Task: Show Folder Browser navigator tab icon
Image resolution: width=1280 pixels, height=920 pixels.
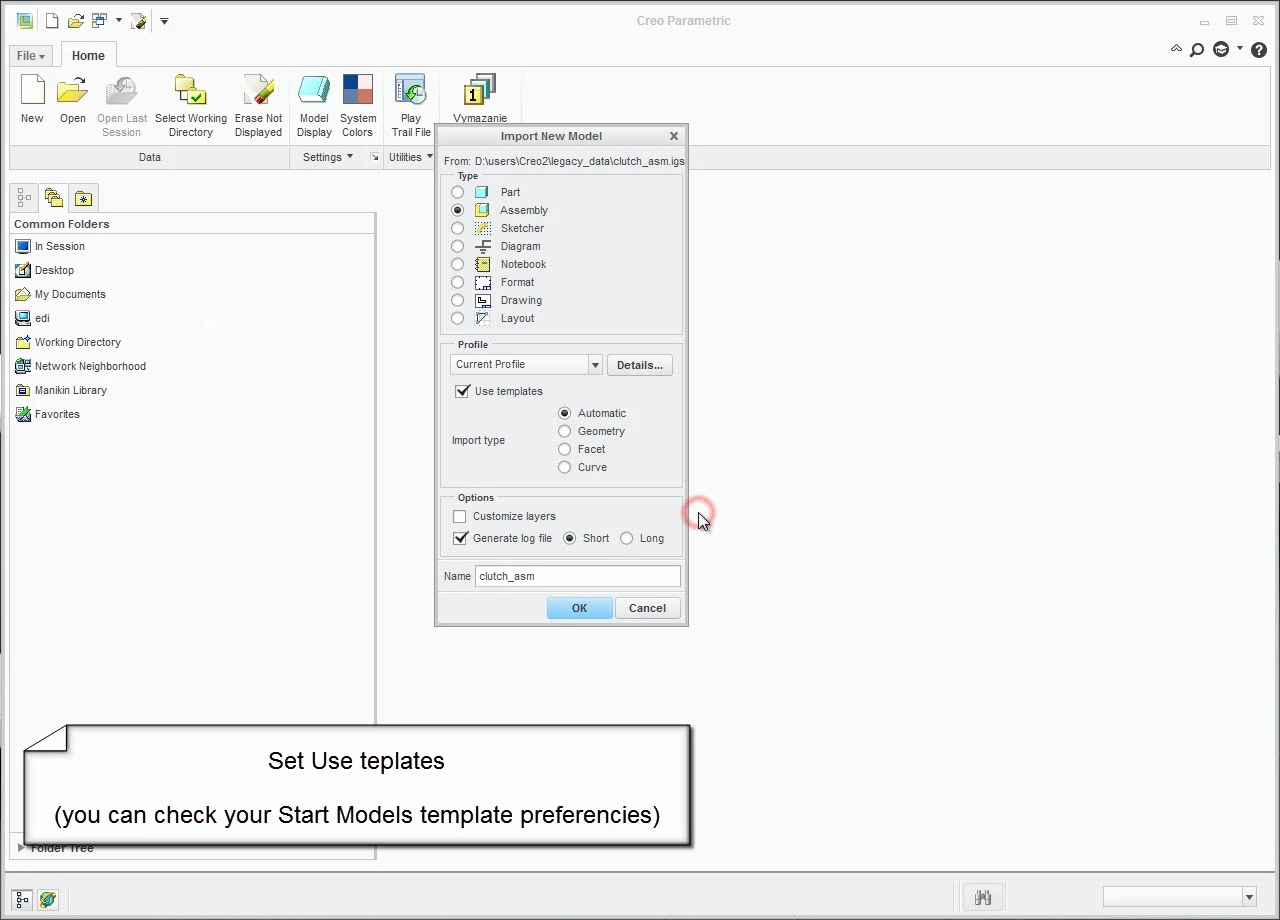Action: [x=54, y=198]
